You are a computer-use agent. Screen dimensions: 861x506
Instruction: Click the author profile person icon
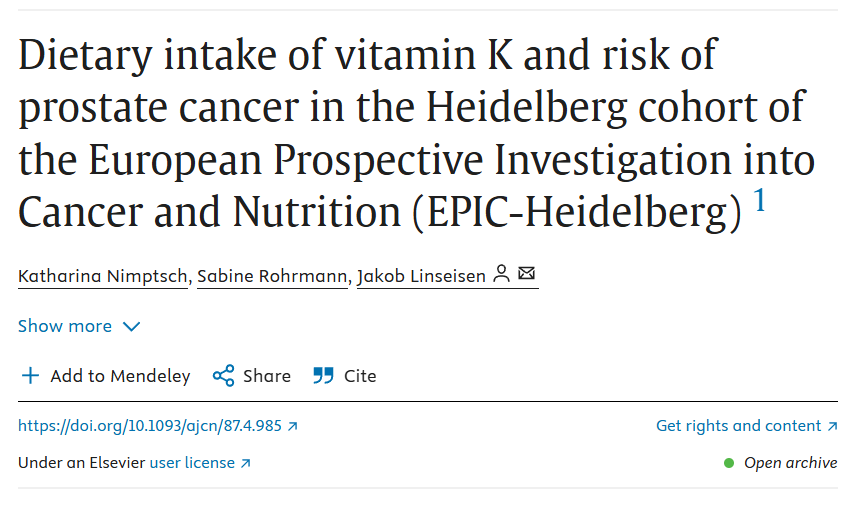[x=502, y=274]
